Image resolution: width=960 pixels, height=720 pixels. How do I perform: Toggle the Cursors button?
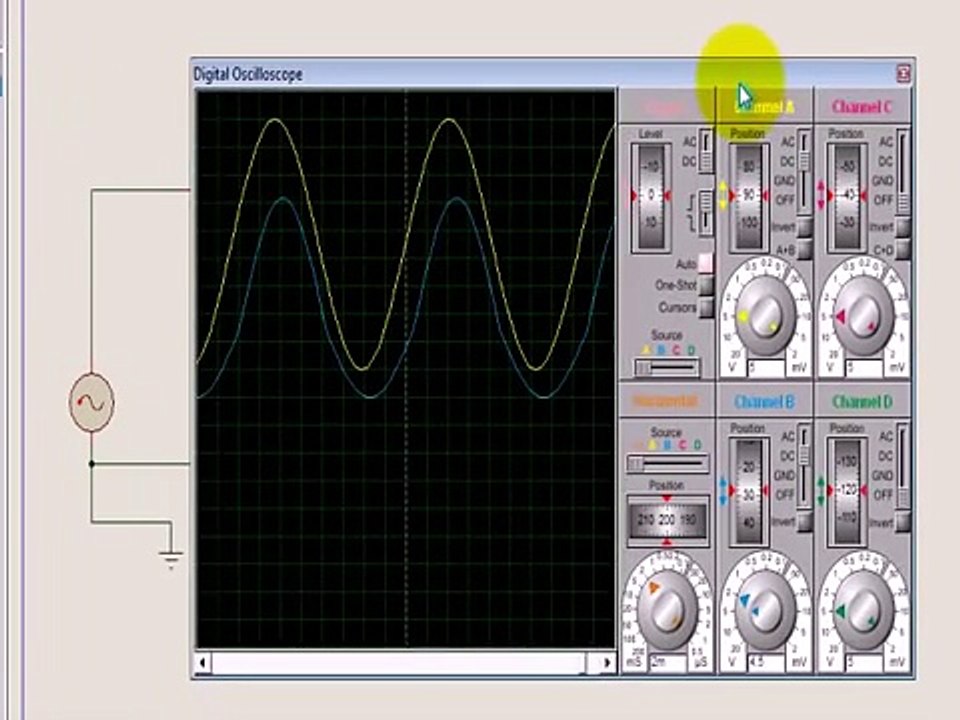[706, 307]
